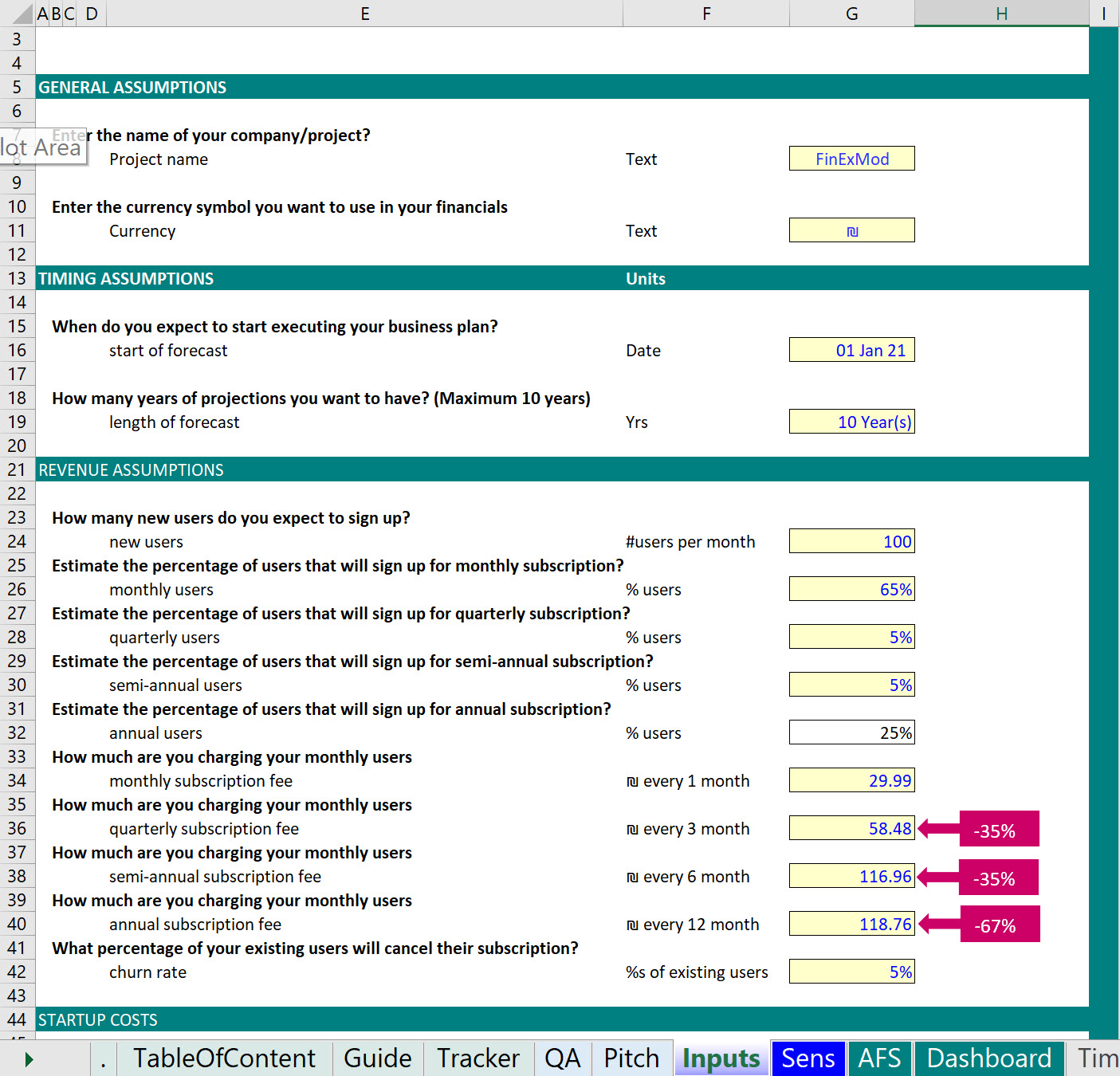The image size is (1120, 1076).
Task: Select row 21 header
Action: pyautogui.click(x=17, y=469)
